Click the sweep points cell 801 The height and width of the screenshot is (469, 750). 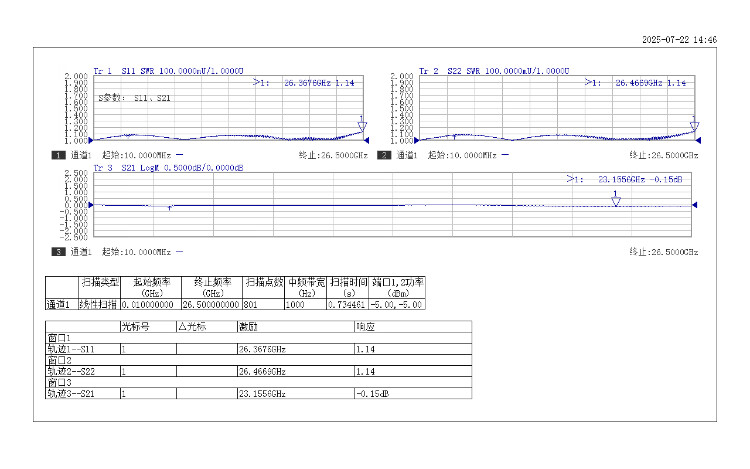tap(263, 304)
